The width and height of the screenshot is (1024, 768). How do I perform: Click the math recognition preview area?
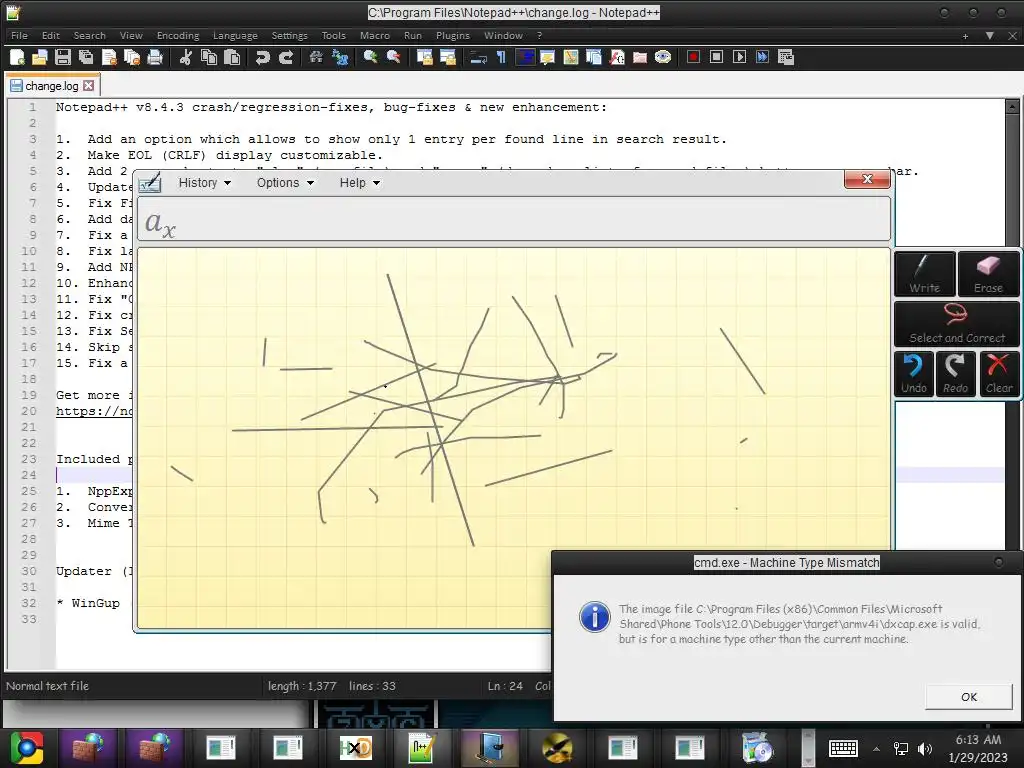click(x=514, y=219)
